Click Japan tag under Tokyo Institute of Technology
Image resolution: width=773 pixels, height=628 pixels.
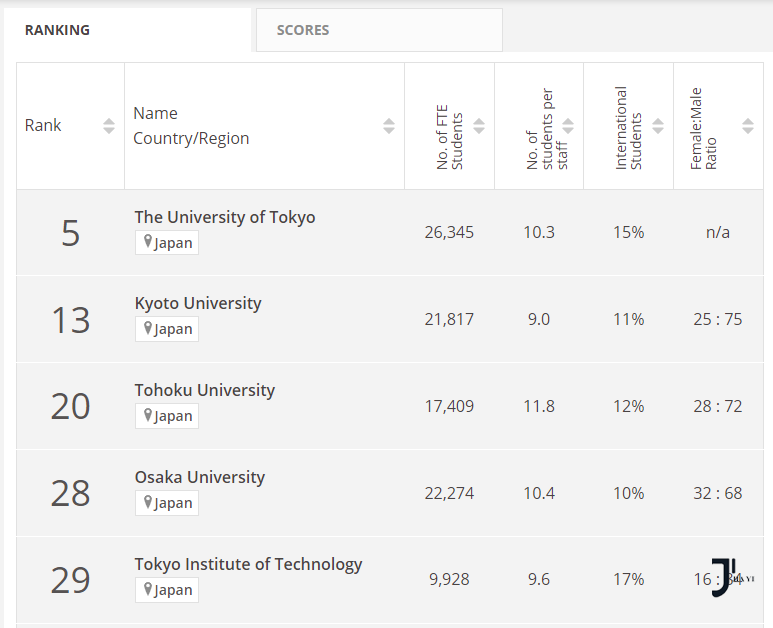click(x=167, y=590)
